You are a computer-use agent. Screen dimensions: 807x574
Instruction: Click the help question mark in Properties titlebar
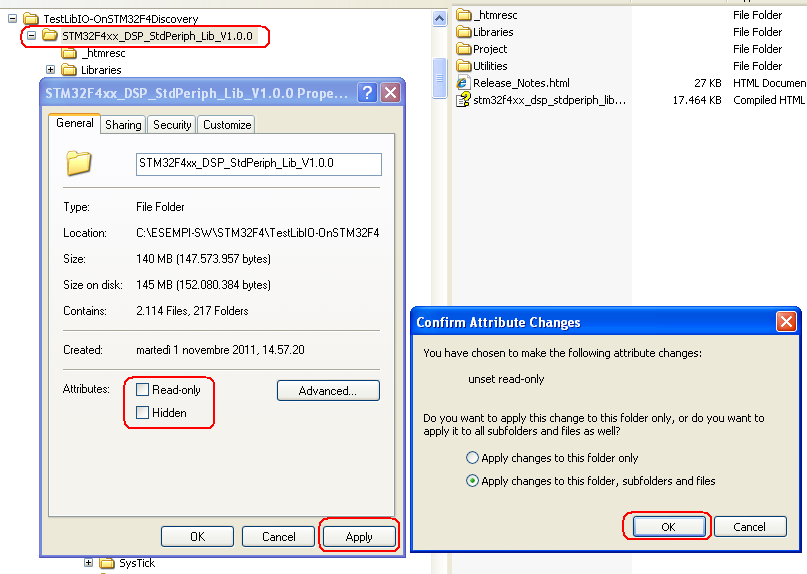point(367,93)
